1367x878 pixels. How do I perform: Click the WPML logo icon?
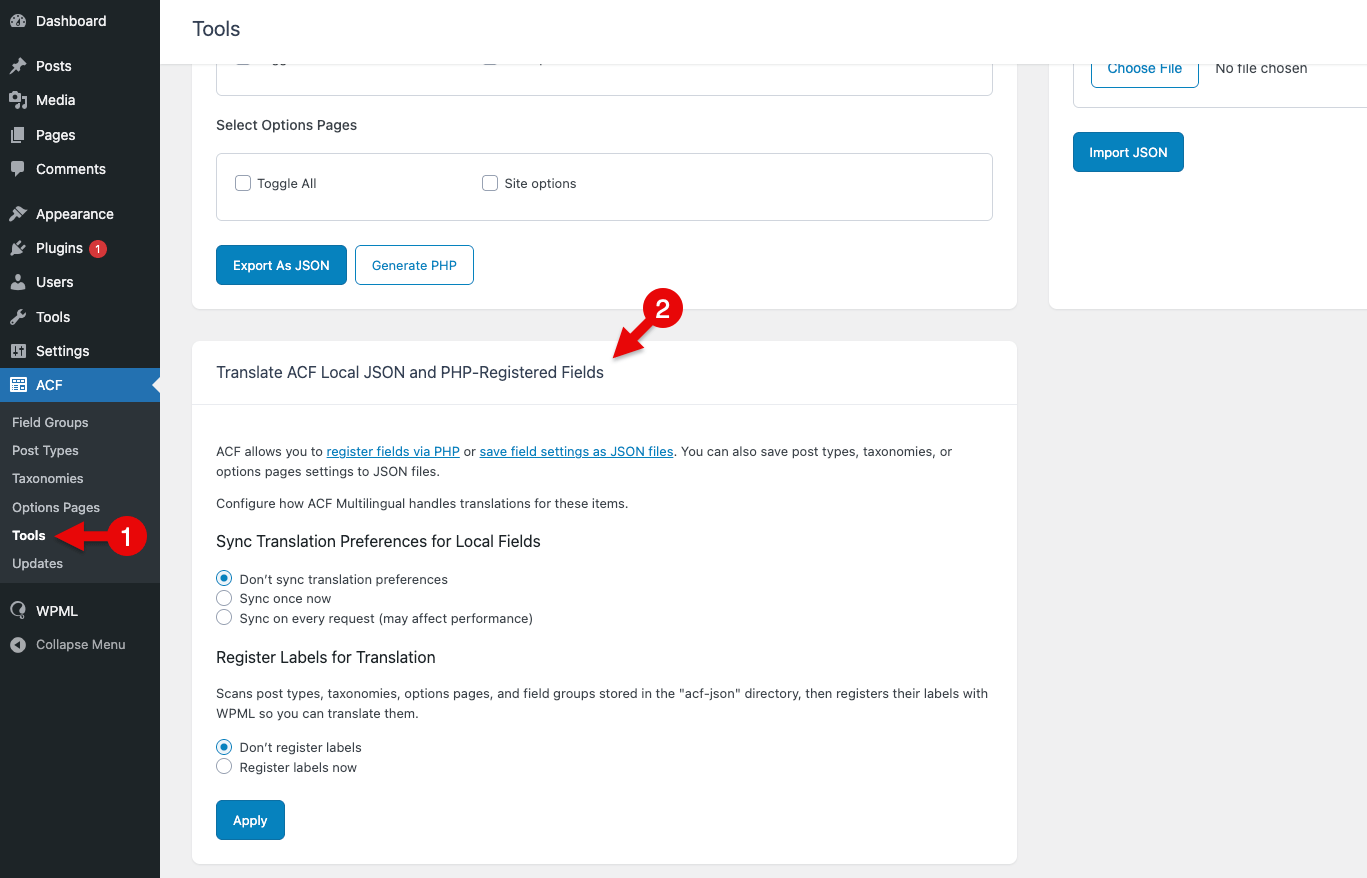coord(18,611)
